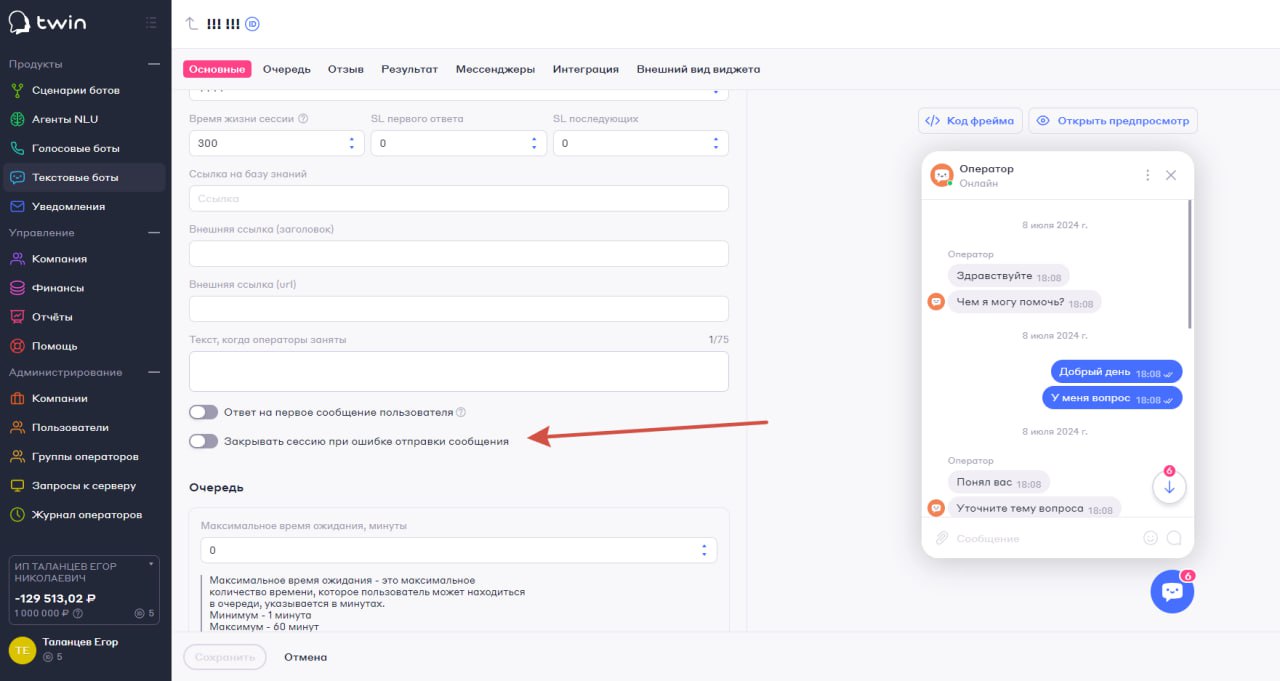The image size is (1280, 681).
Task: Click the Запросы к серверу monitor icon
Action: [17, 485]
